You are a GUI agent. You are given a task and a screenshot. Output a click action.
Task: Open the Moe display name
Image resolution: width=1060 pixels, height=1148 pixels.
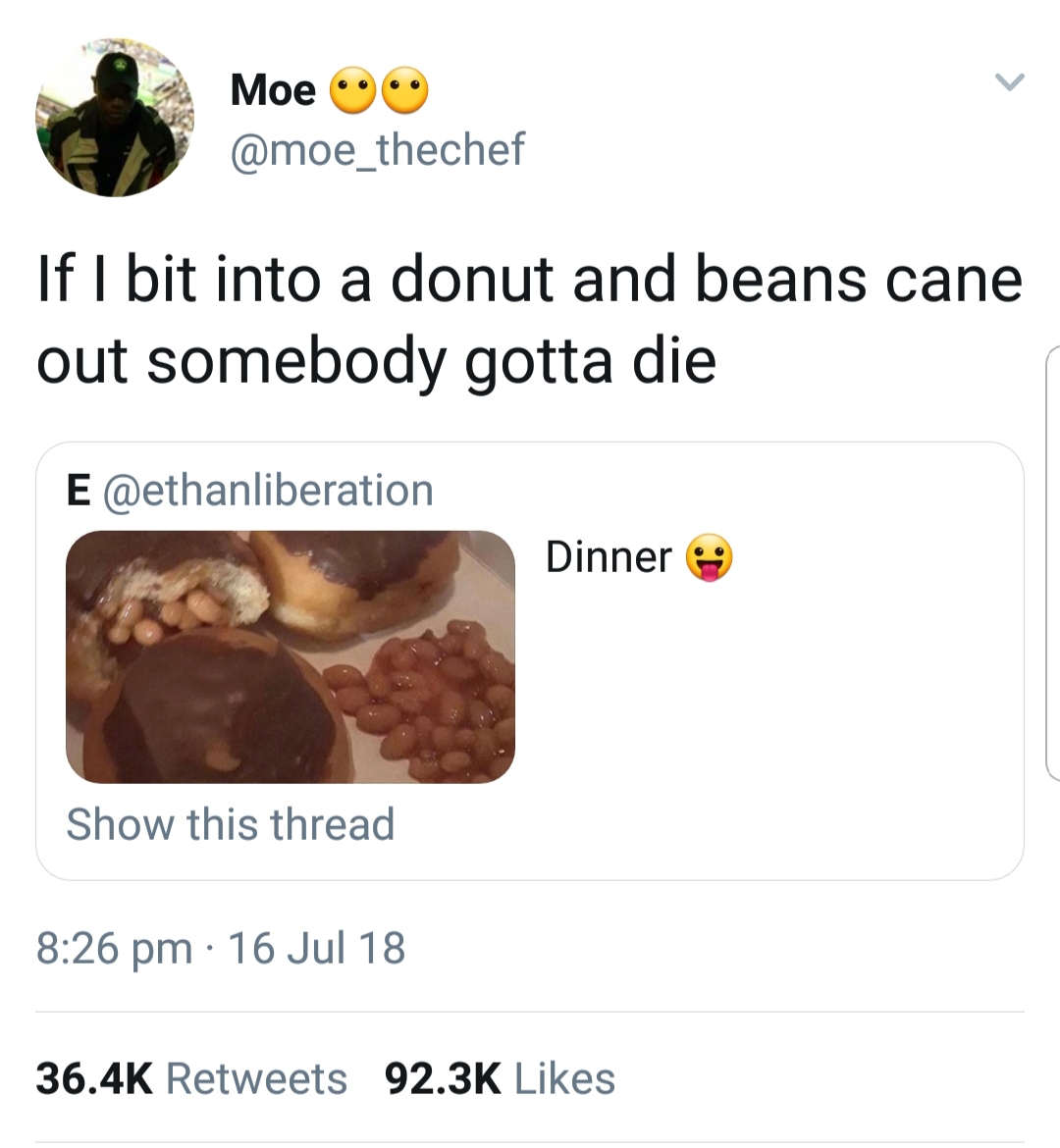(273, 90)
